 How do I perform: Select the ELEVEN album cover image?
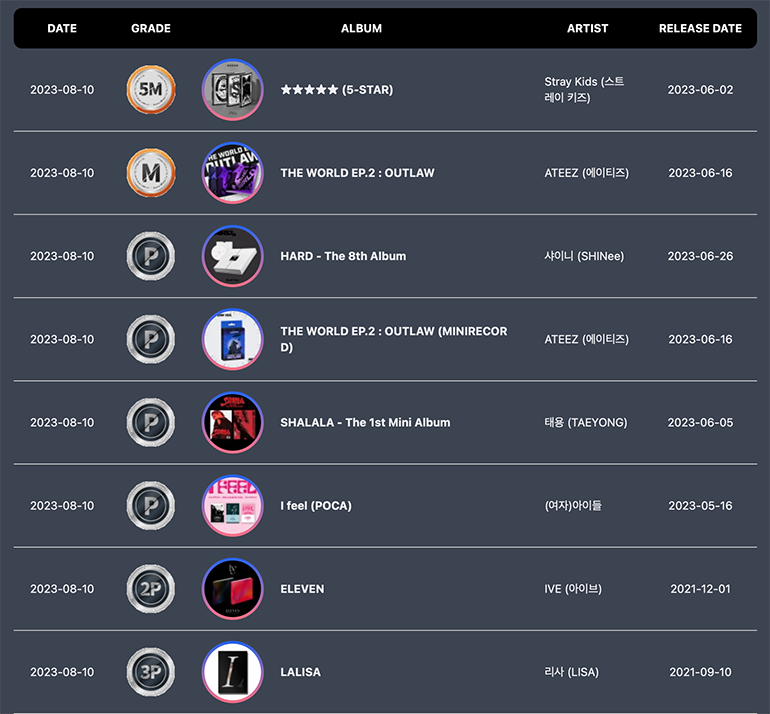(x=233, y=588)
